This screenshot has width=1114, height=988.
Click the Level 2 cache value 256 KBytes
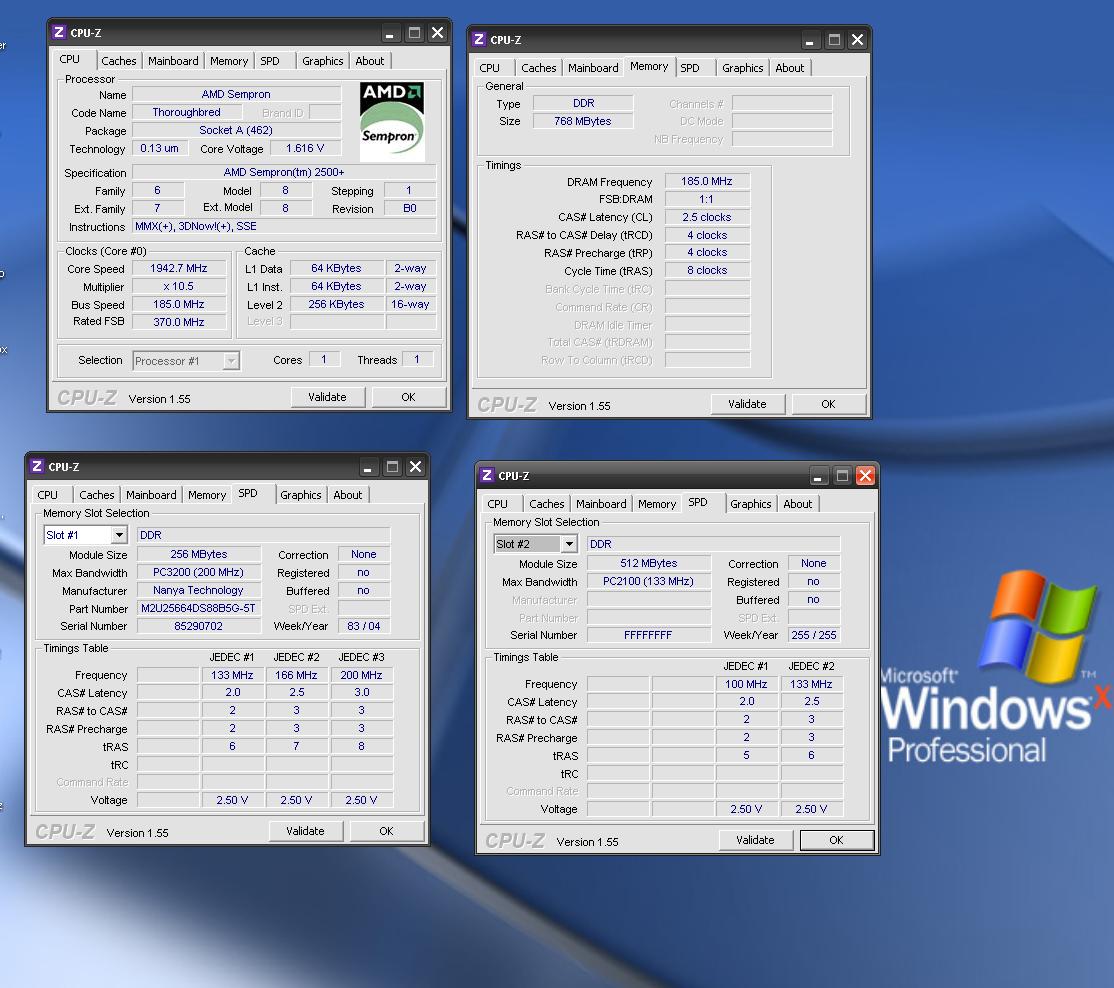[x=336, y=304]
